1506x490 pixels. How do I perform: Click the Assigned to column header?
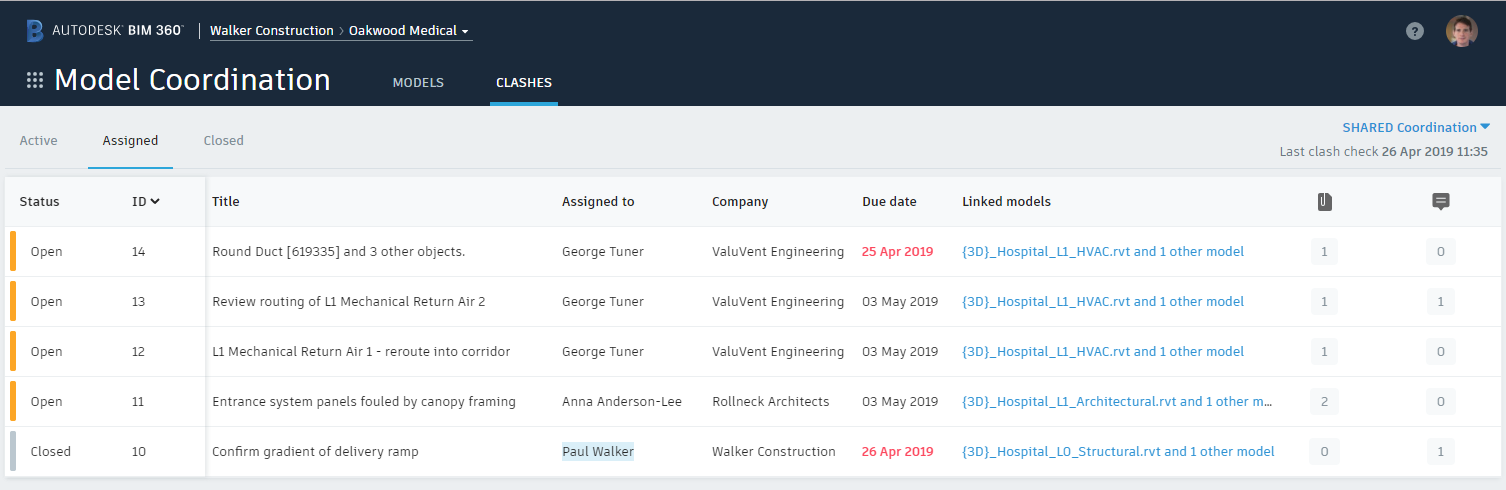click(598, 201)
